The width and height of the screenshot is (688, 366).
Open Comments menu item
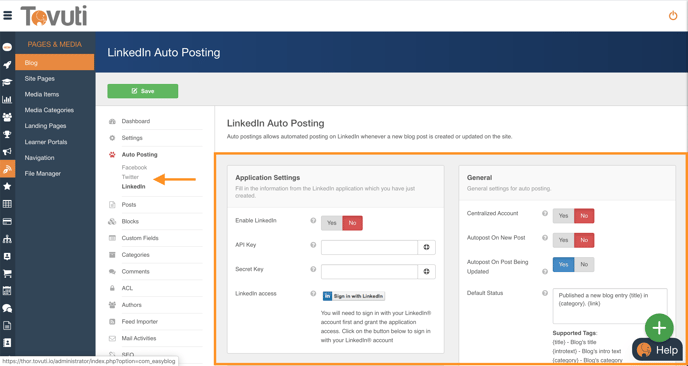tap(136, 271)
